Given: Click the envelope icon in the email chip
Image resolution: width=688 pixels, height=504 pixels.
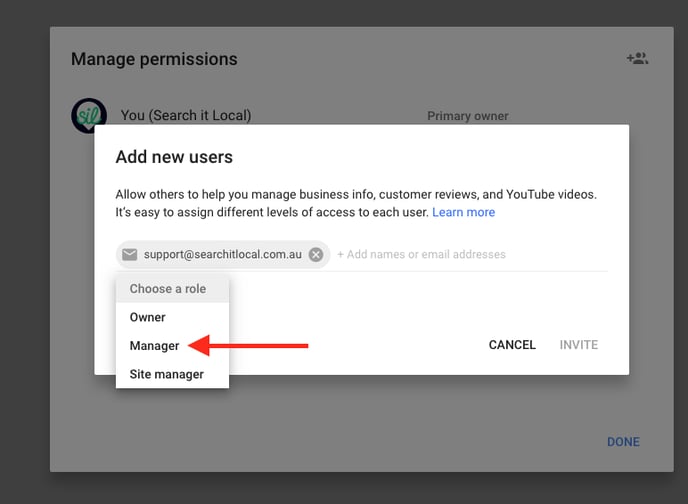Looking at the screenshot, I should coord(130,254).
